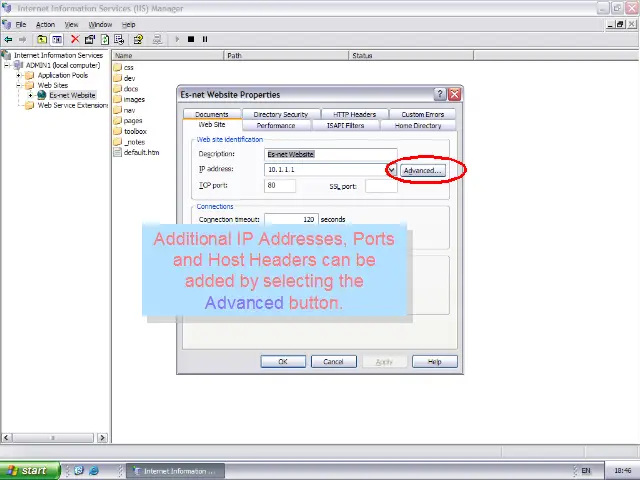
Task: Click the docs folder icon
Action: [118, 88]
